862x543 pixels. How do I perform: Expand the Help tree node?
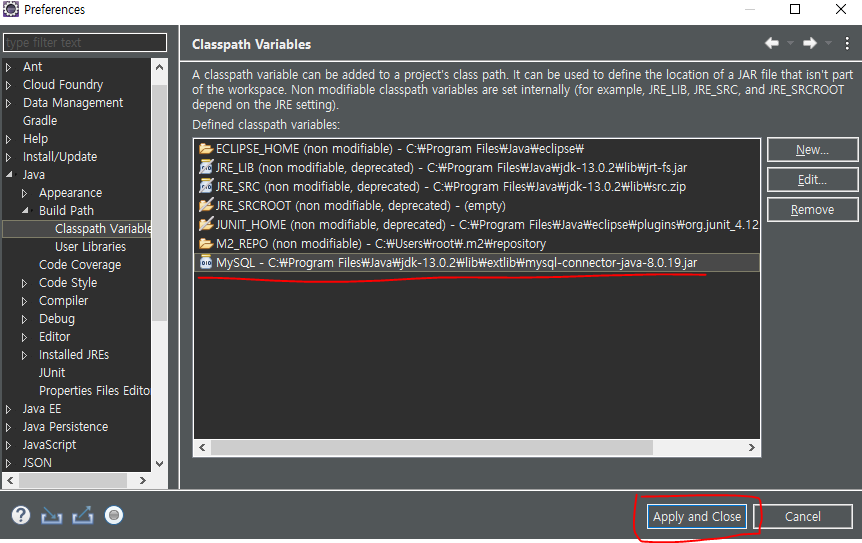tap(9, 139)
